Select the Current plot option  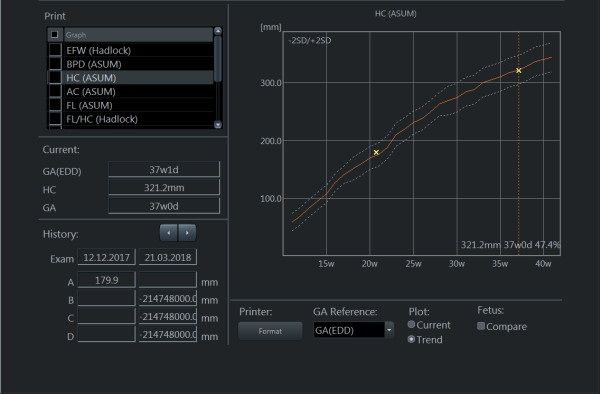411,324
